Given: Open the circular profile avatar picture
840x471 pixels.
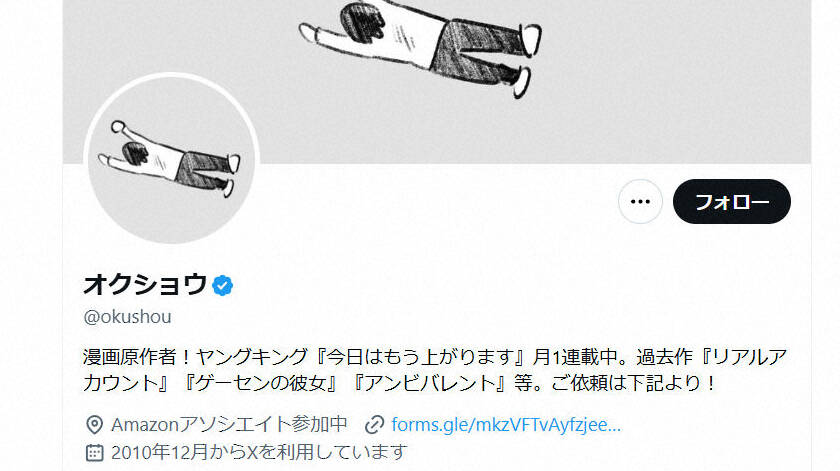Looking at the screenshot, I should pyautogui.click(x=171, y=159).
